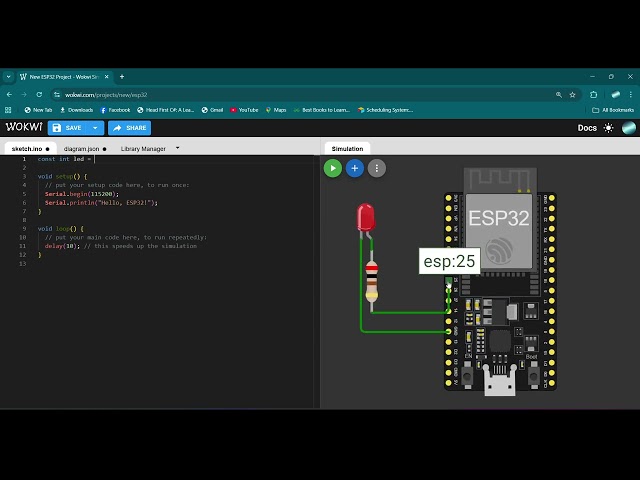Open the simulation three-dot menu

(x=377, y=168)
